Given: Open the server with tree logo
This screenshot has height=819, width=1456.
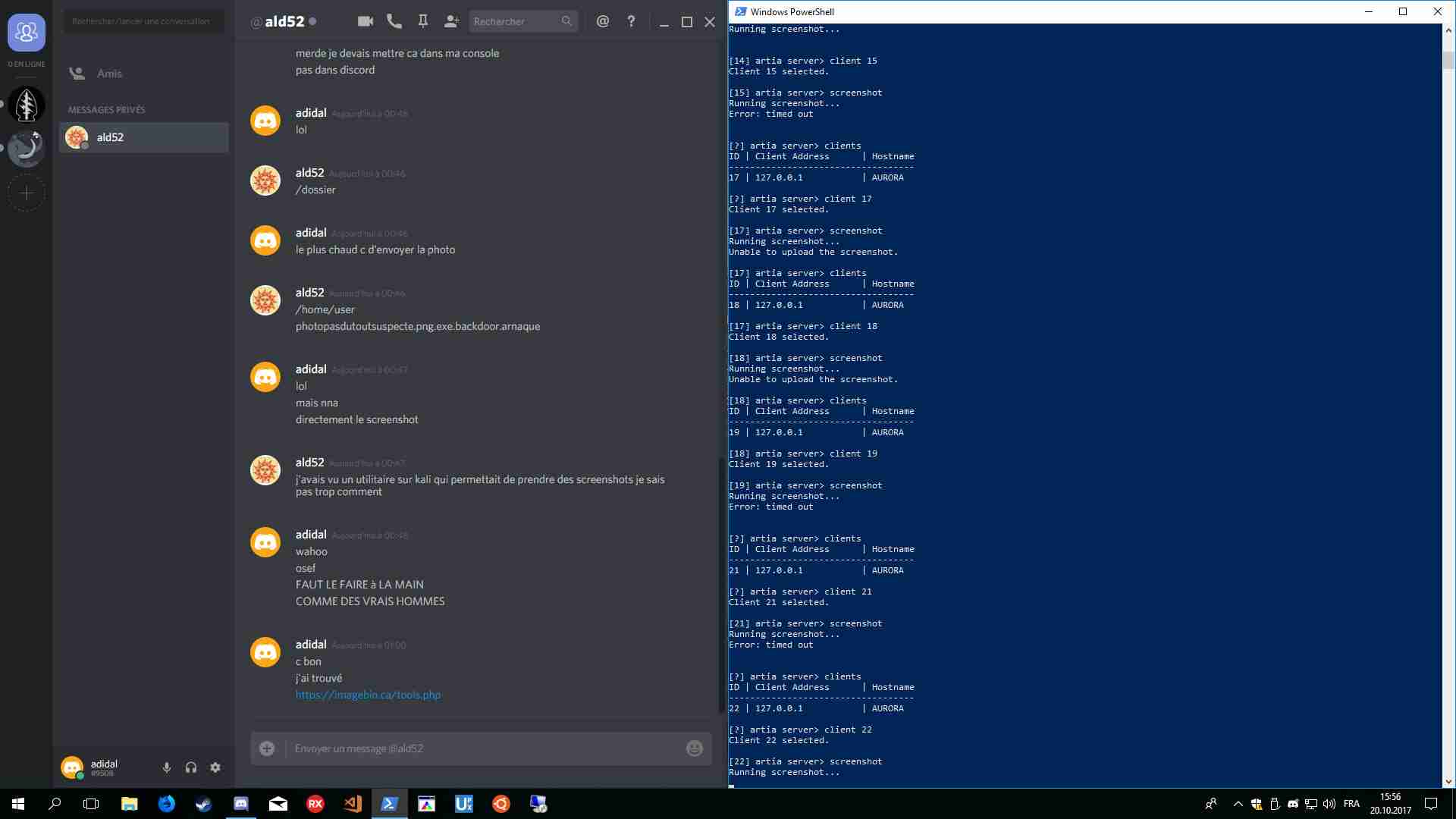Looking at the screenshot, I should (27, 105).
